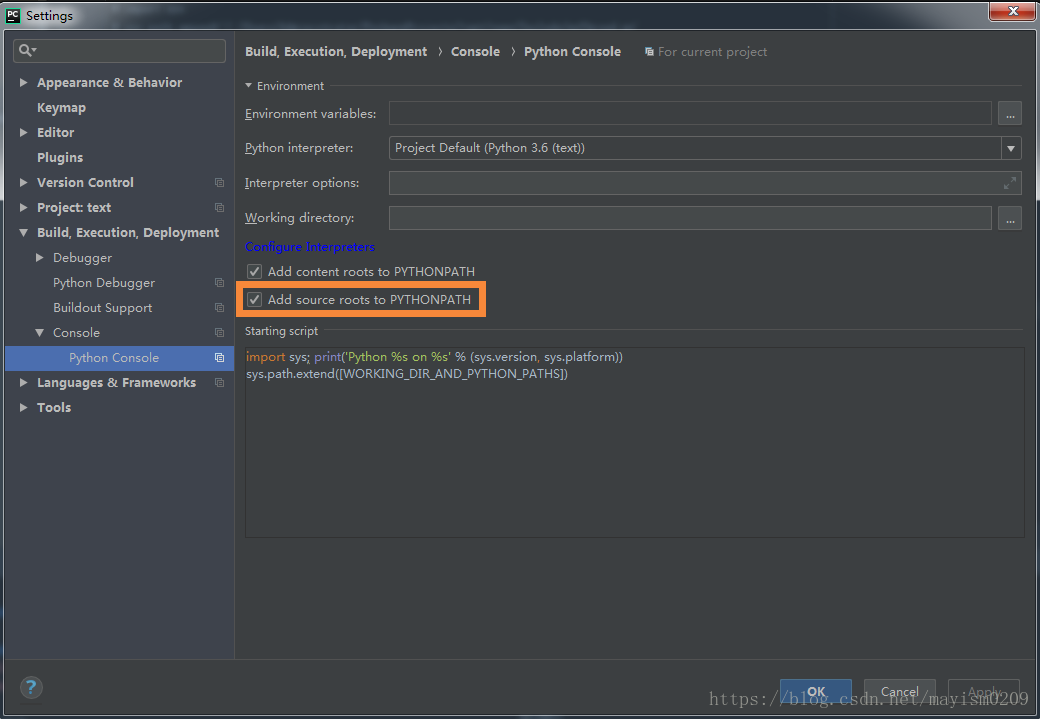Click the search magnifier icon in settings

coord(27,50)
